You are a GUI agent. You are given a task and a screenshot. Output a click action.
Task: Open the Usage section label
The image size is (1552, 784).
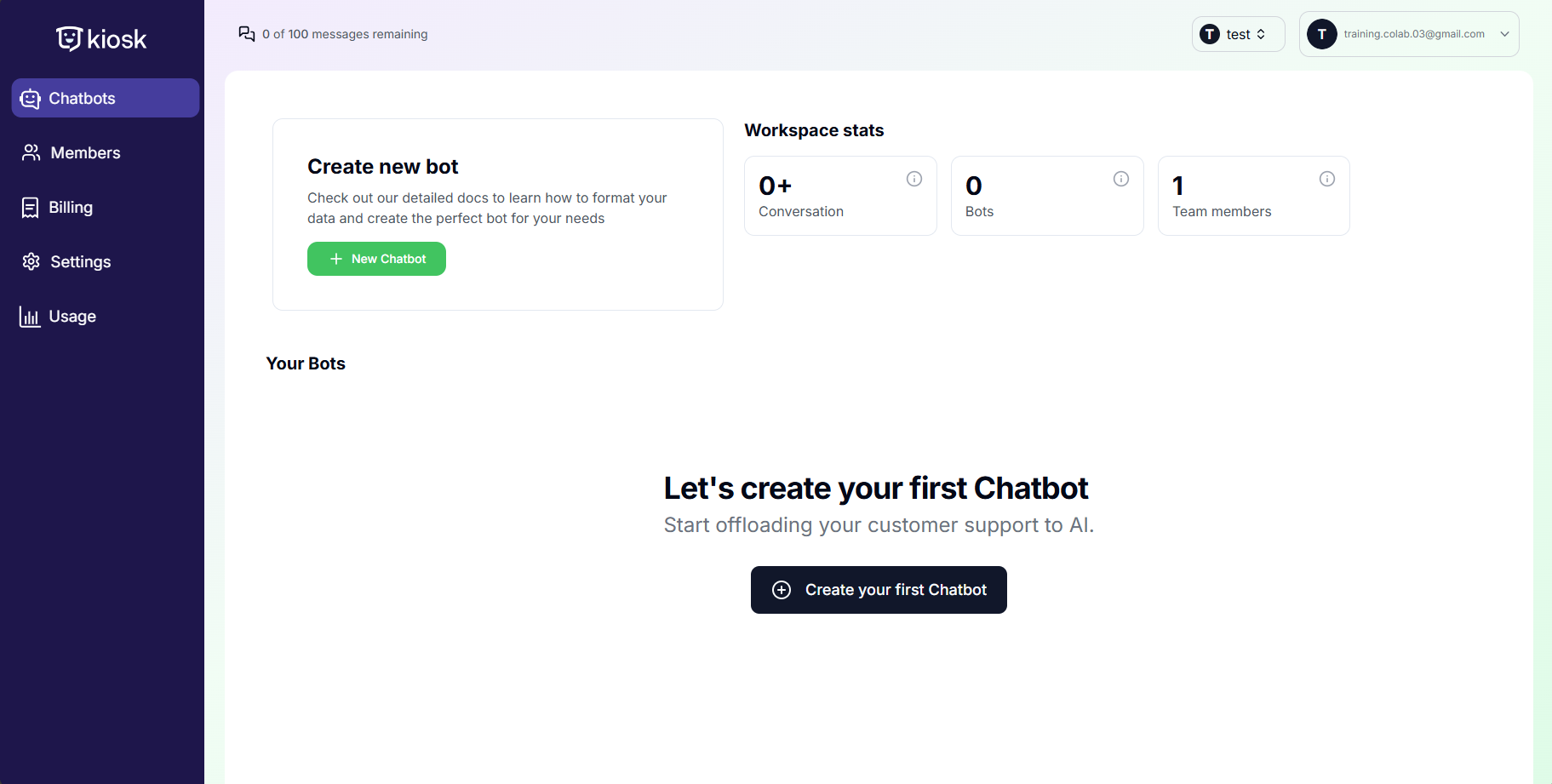tap(72, 317)
